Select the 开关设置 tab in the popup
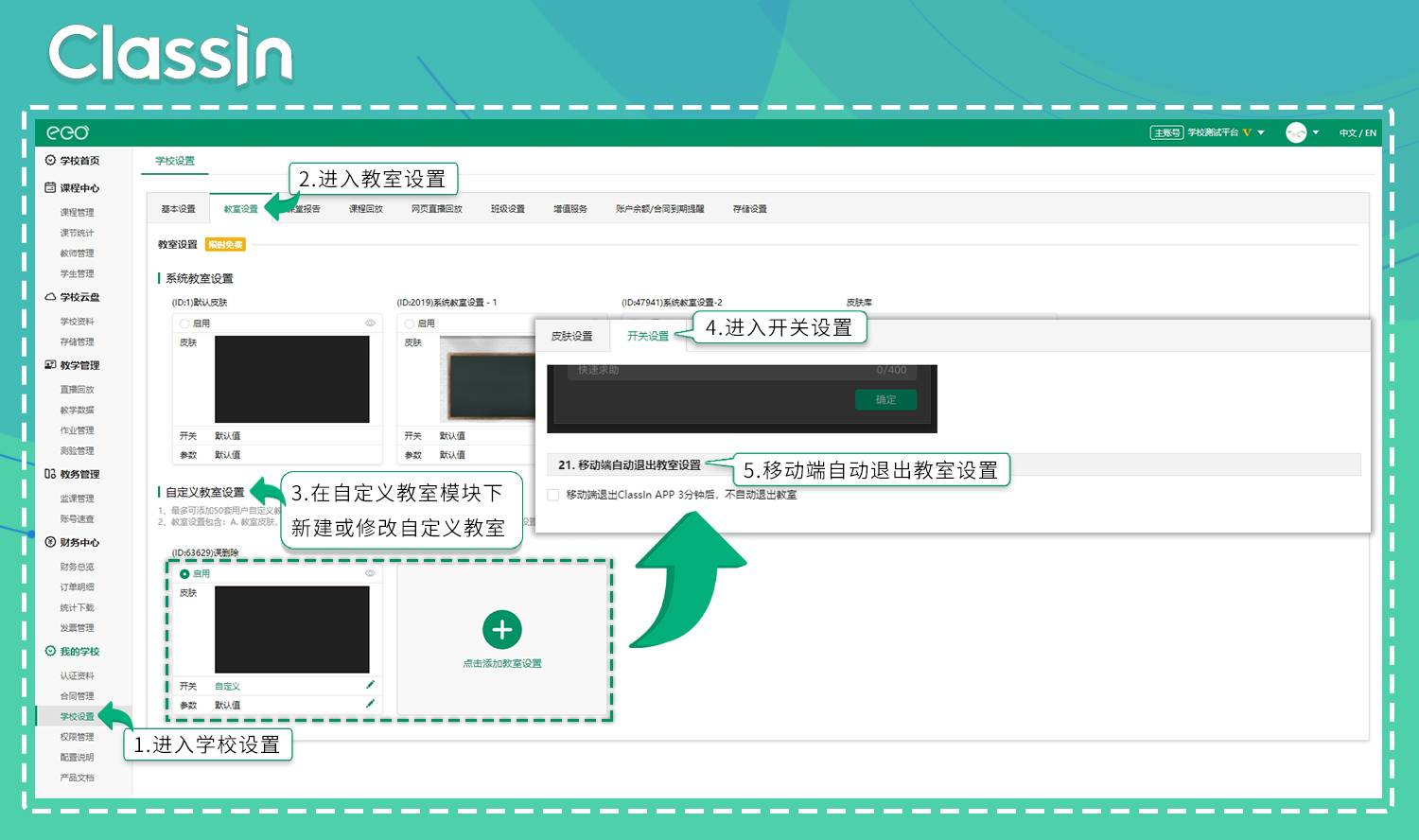The image size is (1419, 840). point(647,336)
